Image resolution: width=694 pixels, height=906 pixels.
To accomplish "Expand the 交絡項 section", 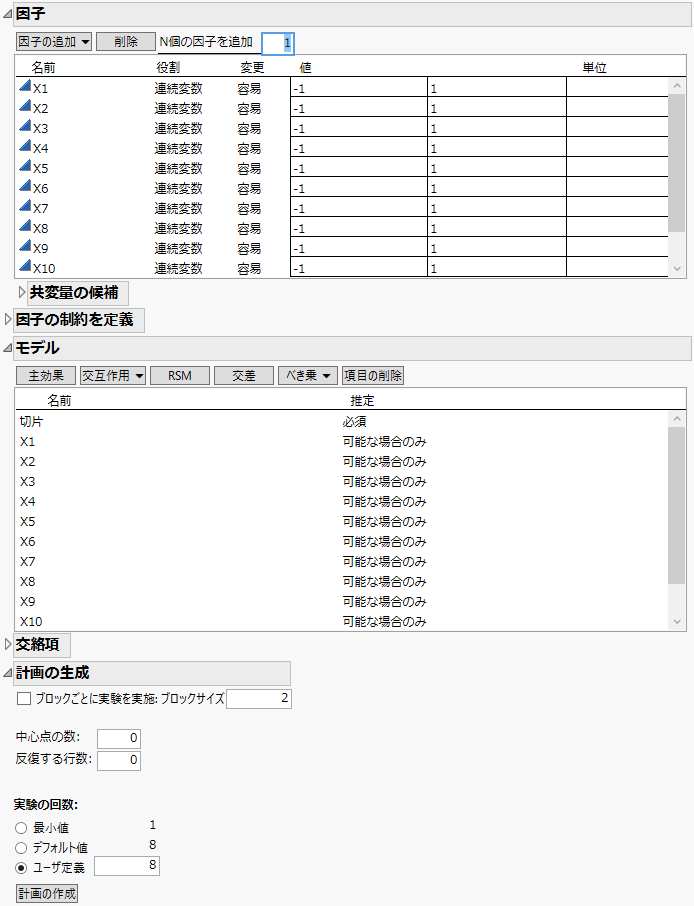I will (x=8, y=644).
